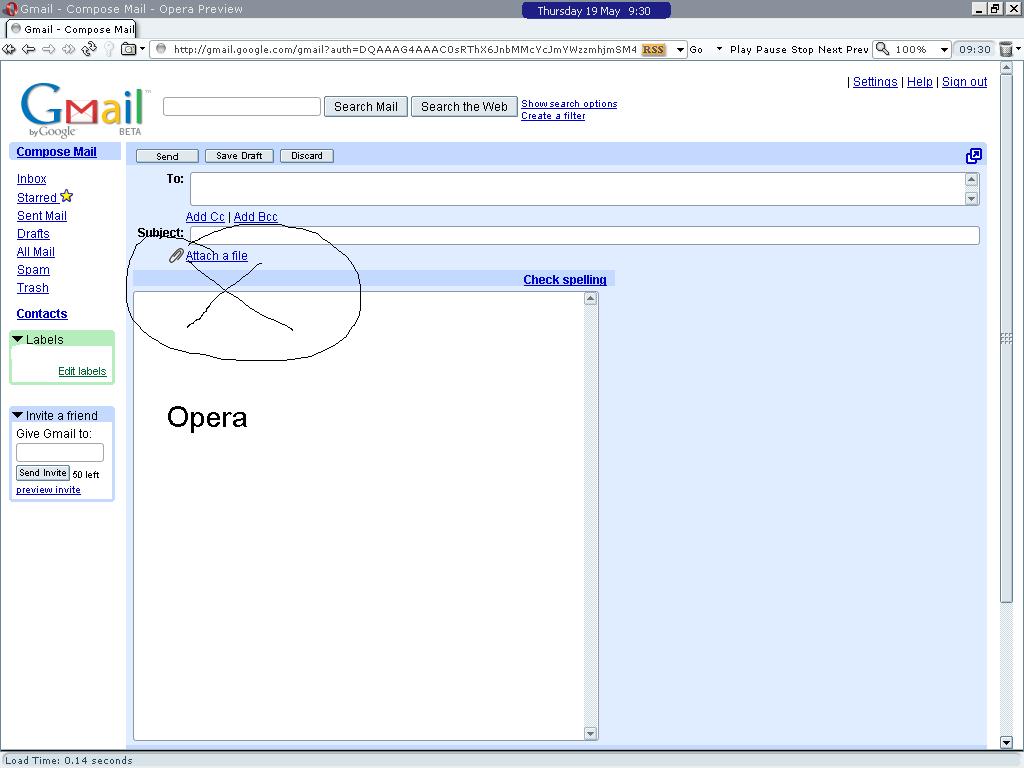Focus the Gmail search box
The width and height of the screenshot is (1024, 768).
[242, 106]
